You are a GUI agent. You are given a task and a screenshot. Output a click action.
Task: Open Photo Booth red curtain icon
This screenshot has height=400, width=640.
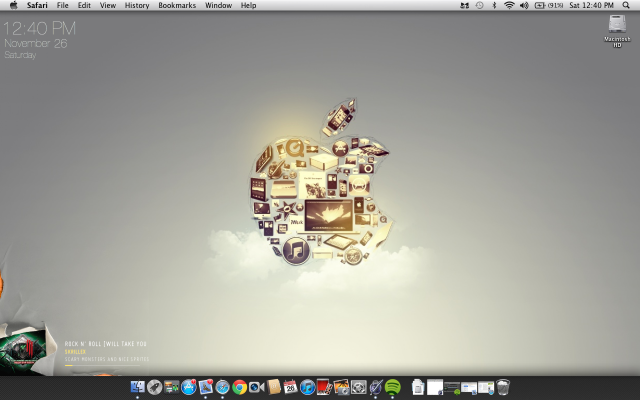[x=324, y=387]
